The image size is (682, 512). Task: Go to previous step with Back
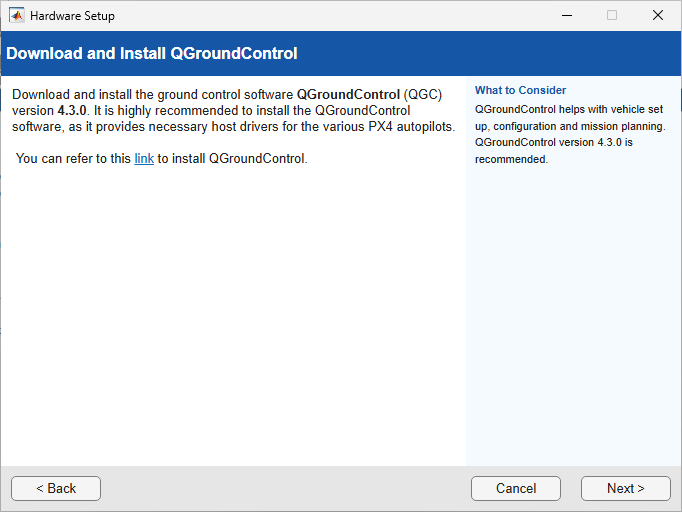(56, 488)
